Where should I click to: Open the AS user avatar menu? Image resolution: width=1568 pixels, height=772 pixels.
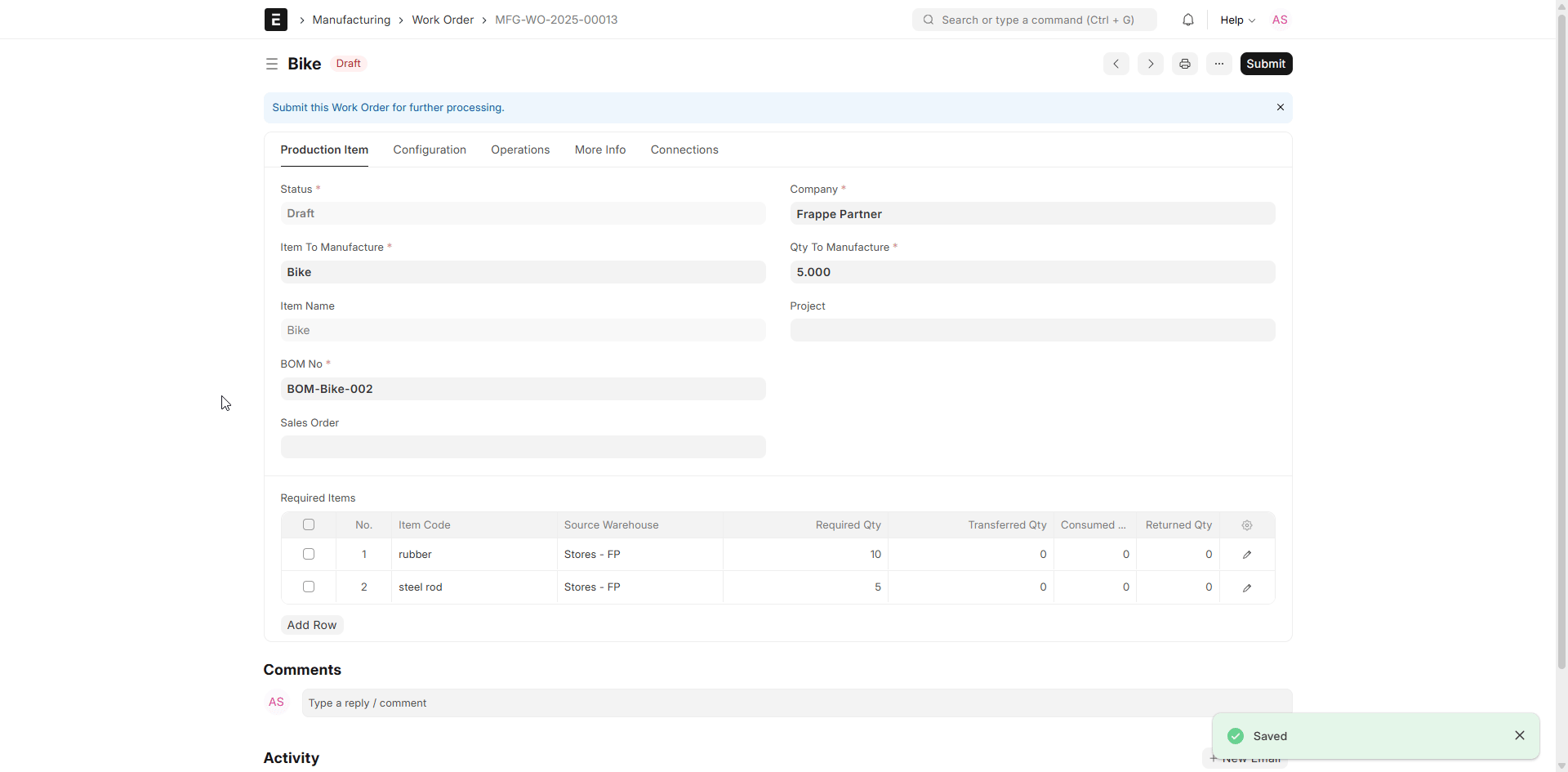1279,20
